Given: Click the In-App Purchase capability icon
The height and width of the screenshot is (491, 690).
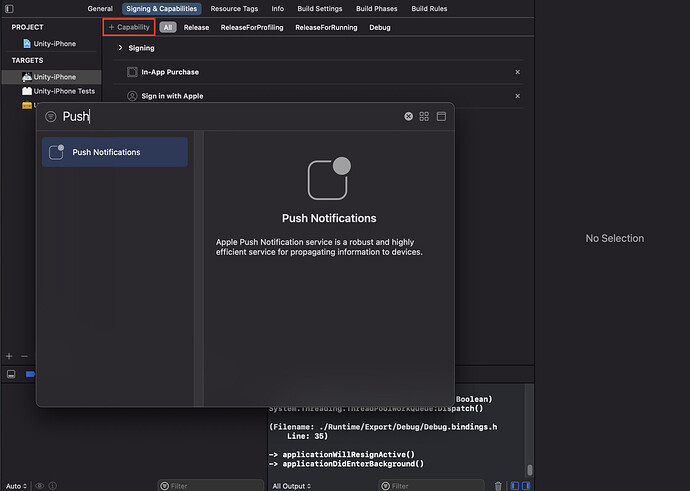Looking at the screenshot, I should coord(132,72).
